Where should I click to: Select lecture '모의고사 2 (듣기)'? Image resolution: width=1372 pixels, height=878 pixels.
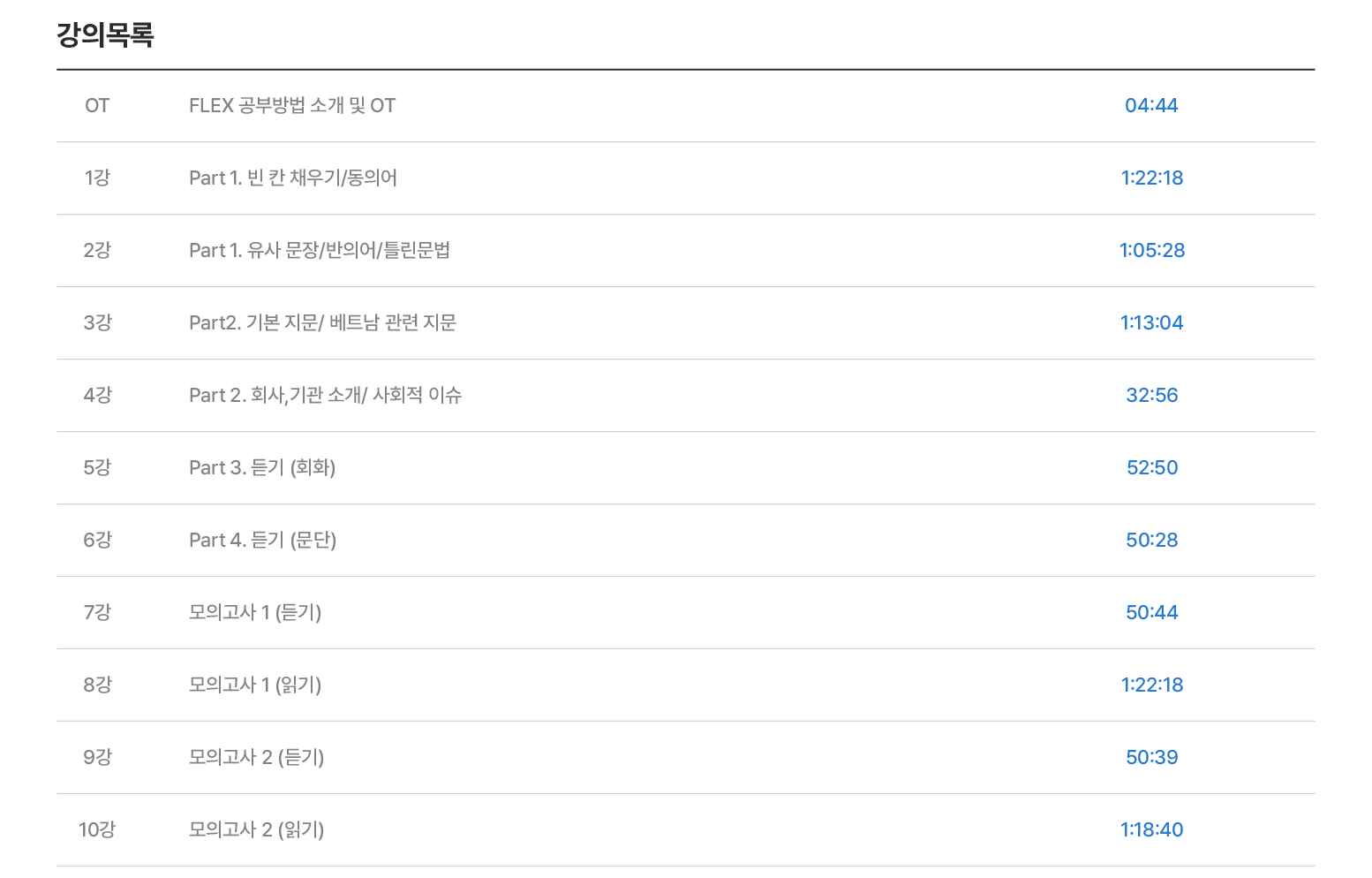(257, 758)
